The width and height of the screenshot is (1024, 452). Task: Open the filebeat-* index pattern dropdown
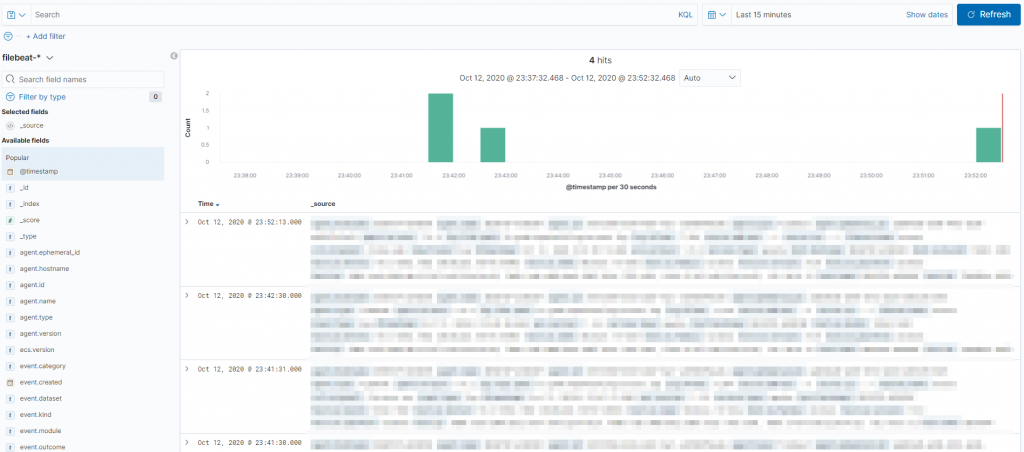pos(28,57)
